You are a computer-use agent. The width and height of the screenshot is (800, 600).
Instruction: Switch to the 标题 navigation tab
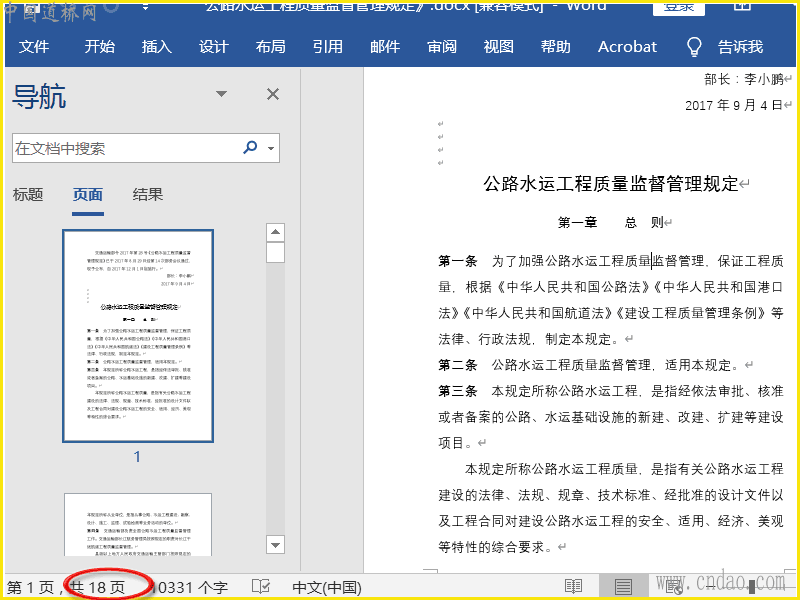[28, 194]
